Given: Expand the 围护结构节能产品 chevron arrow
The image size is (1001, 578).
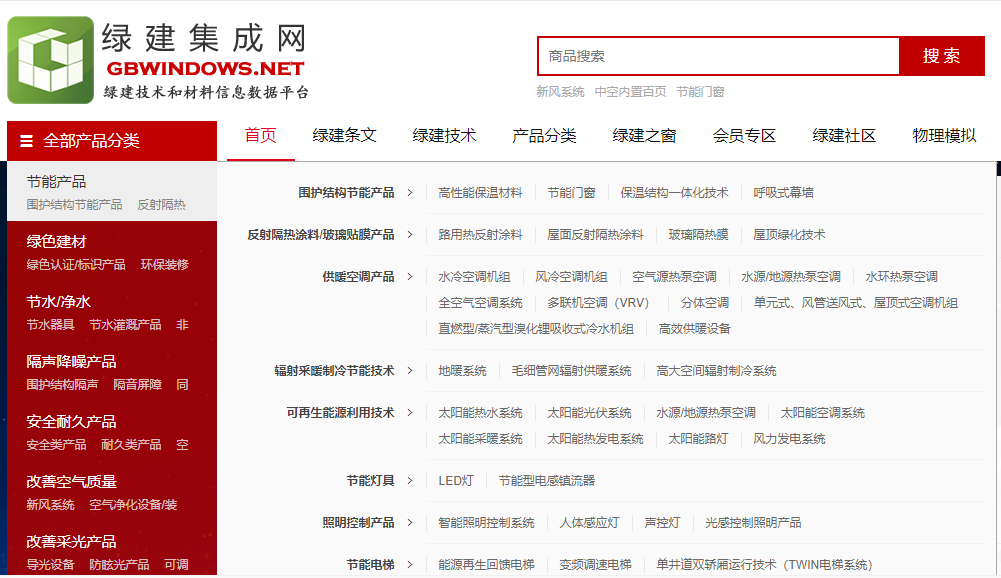Looking at the screenshot, I should coord(410,193).
